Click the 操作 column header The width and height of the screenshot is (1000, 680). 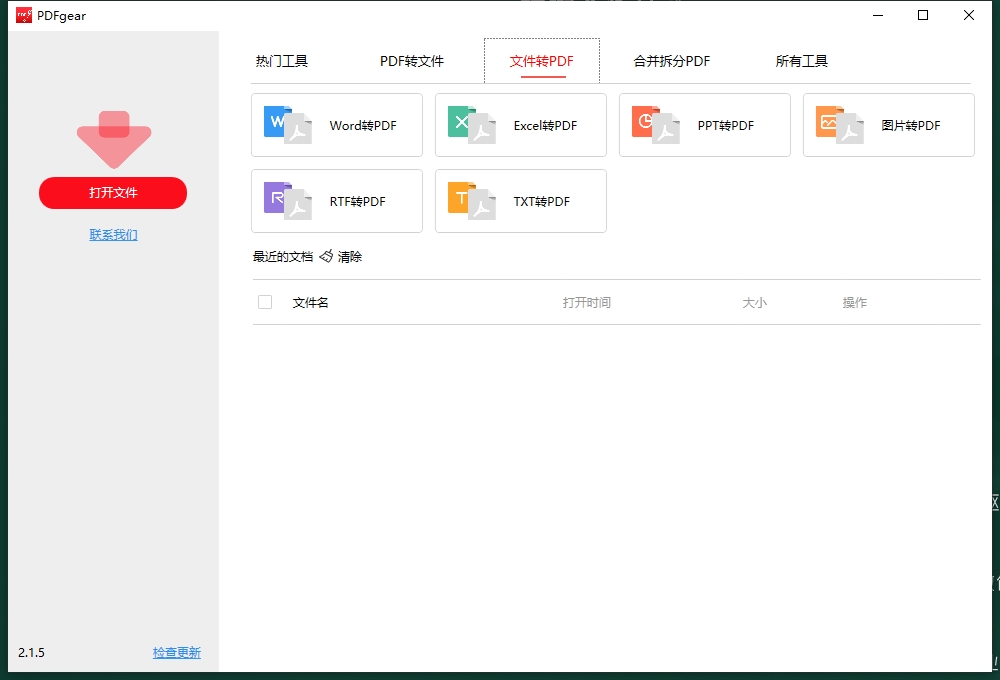pyautogui.click(x=855, y=302)
